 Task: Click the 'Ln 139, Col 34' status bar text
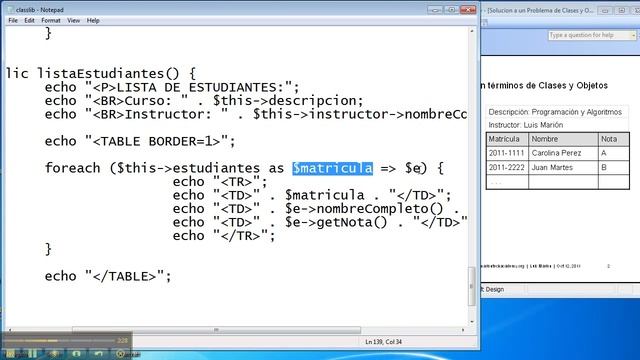(x=383, y=342)
